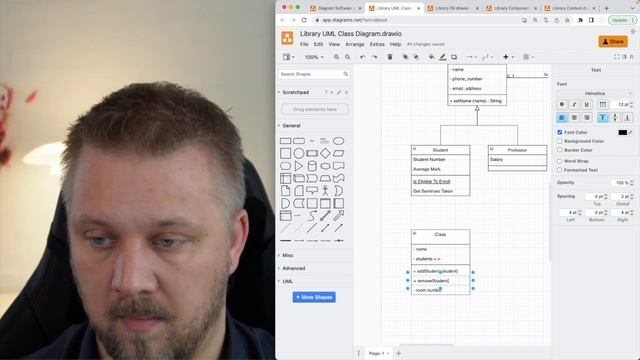Open the 100% zoom level dropdown

(314, 57)
